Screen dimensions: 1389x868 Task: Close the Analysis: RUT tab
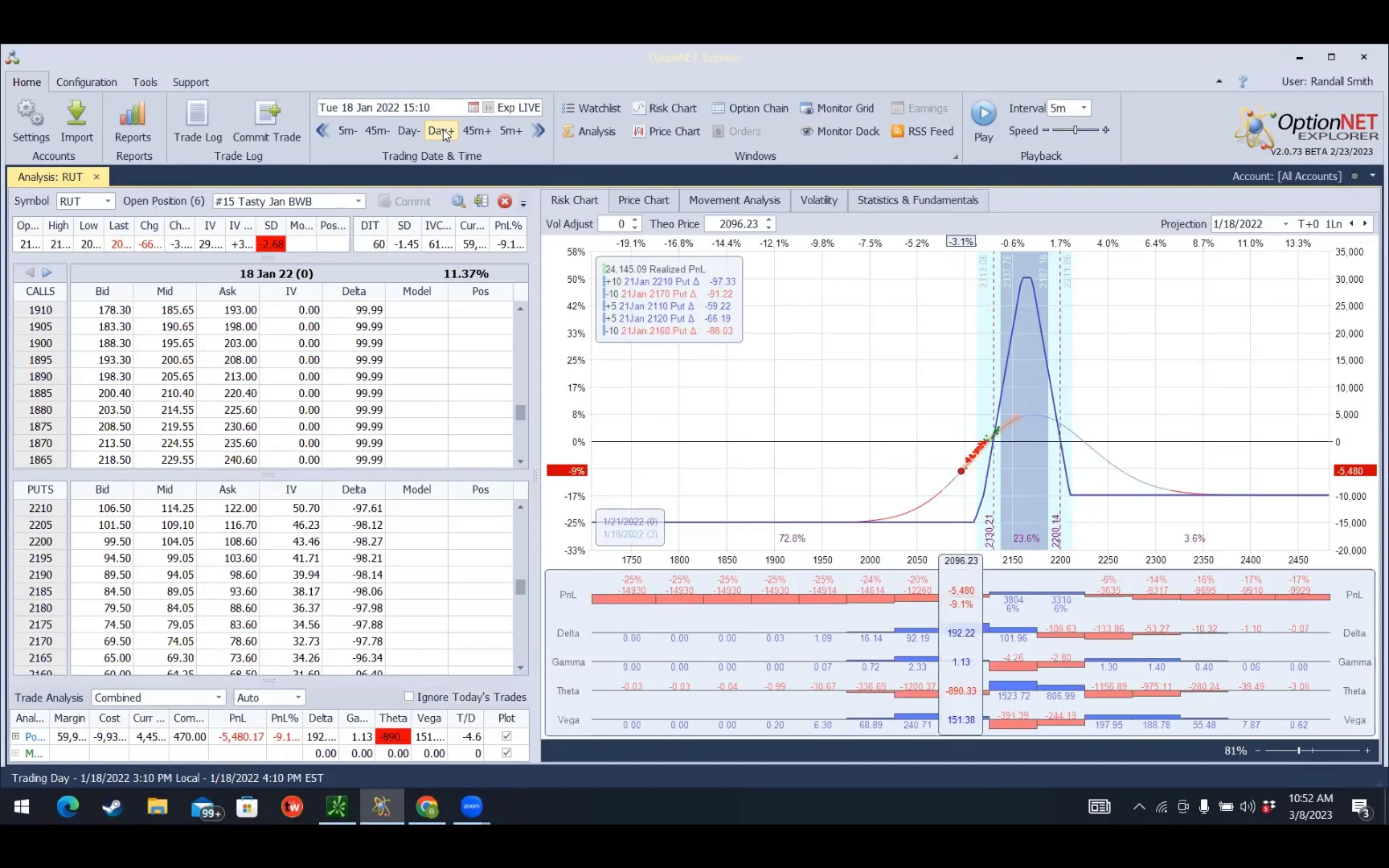coord(96,177)
